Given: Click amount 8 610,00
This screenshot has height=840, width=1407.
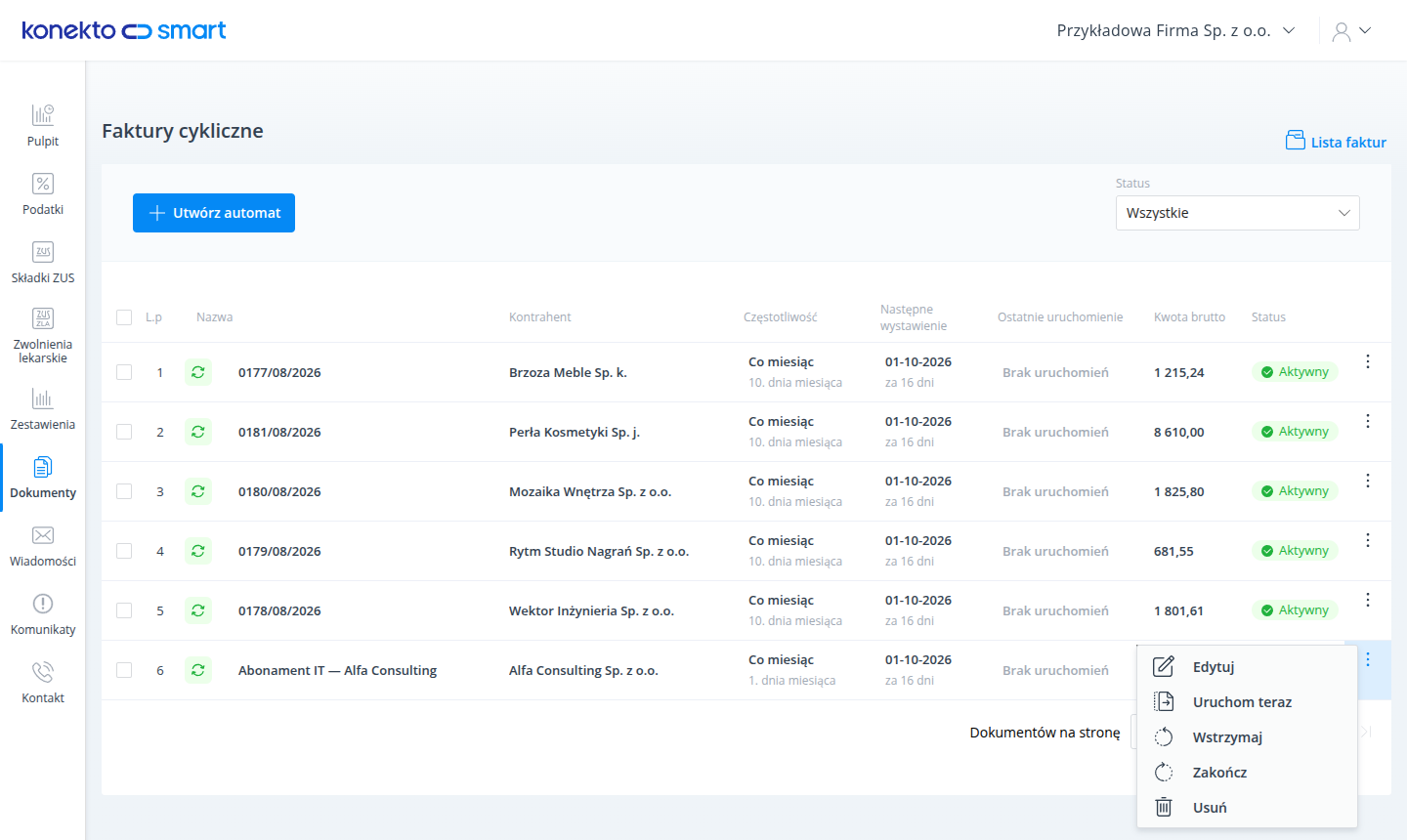Looking at the screenshot, I should [x=1178, y=432].
